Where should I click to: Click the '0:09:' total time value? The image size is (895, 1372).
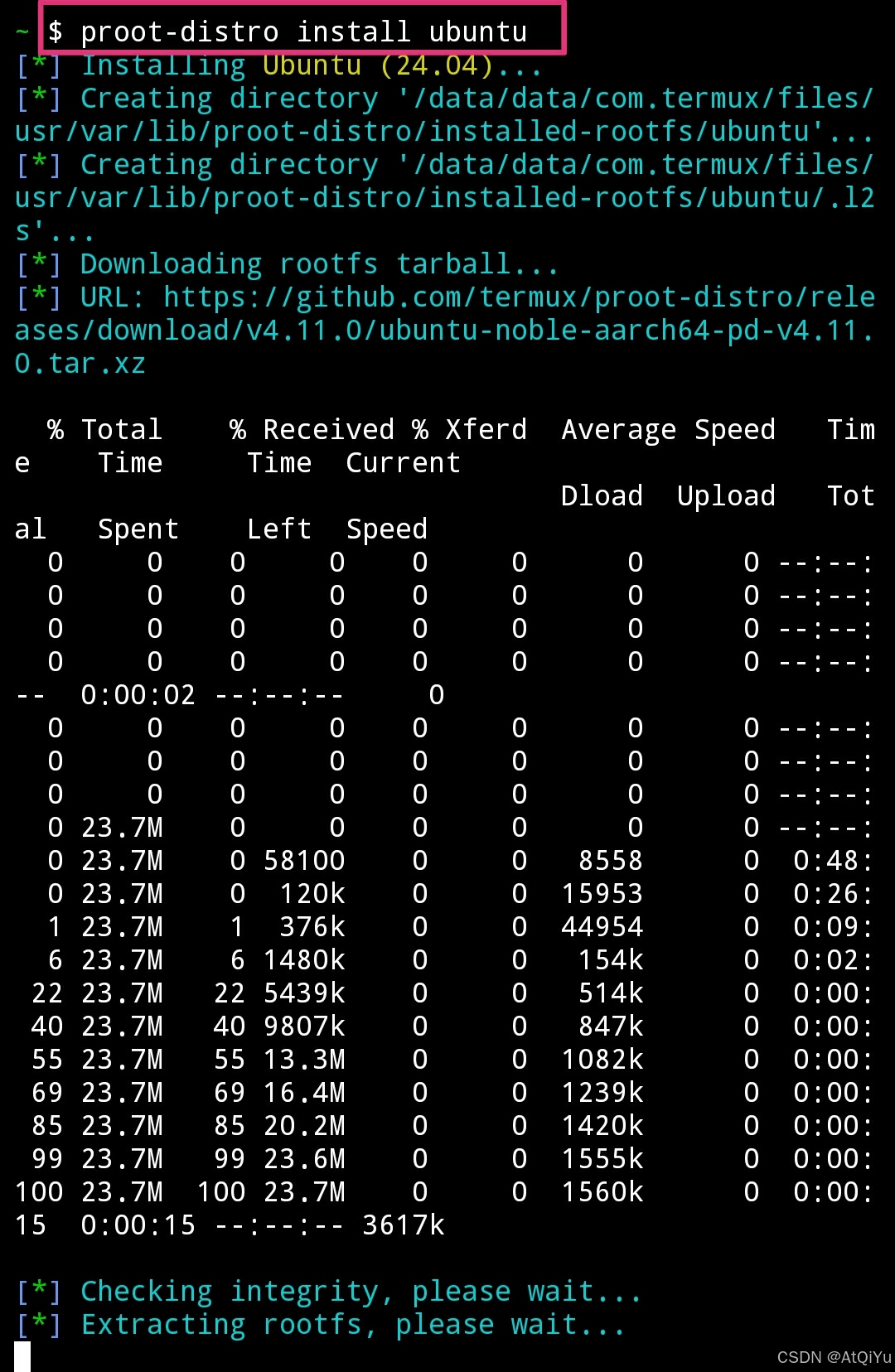pos(833,926)
